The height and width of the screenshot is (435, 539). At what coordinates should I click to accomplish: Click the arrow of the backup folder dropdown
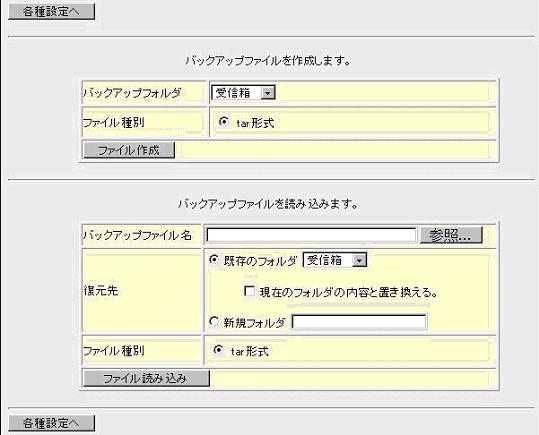(268, 93)
